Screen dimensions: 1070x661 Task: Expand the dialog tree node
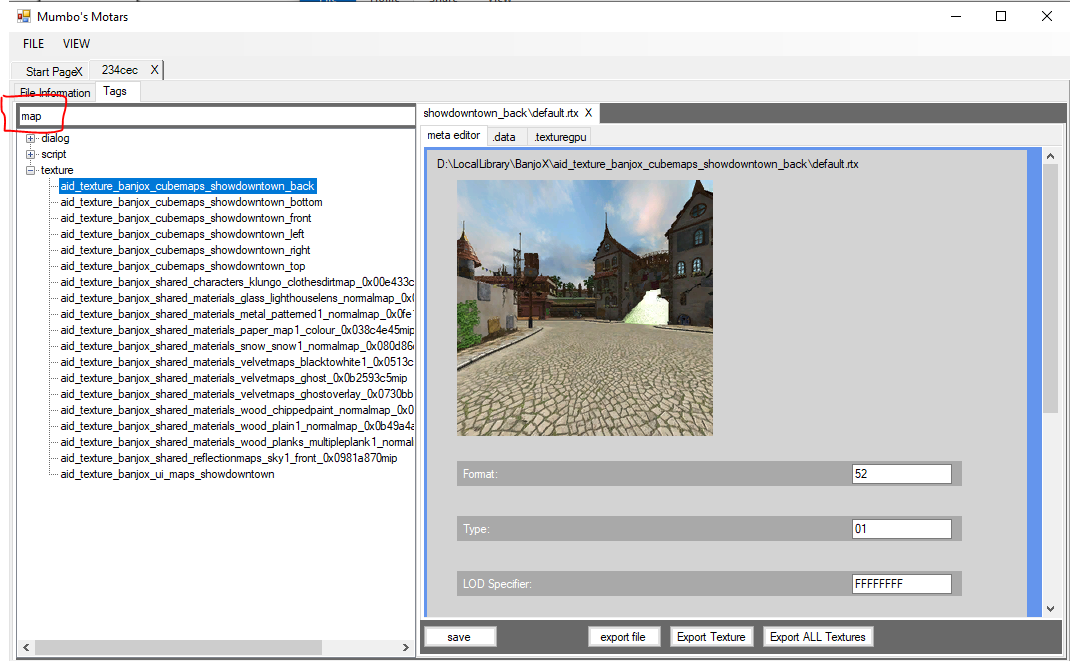[30, 138]
